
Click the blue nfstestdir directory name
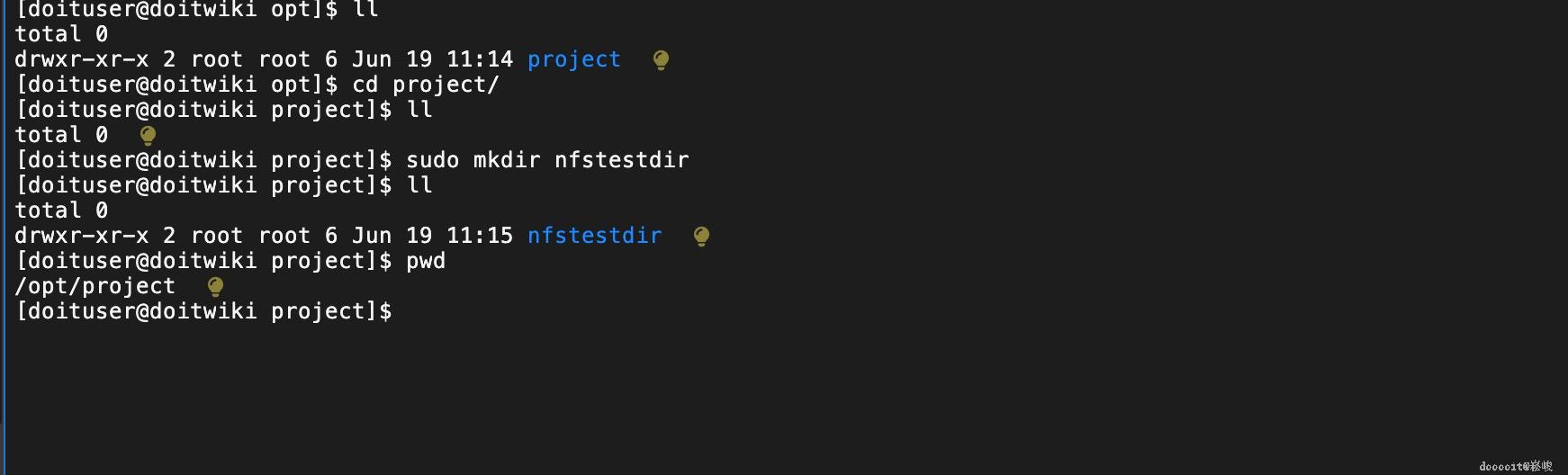point(594,236)
